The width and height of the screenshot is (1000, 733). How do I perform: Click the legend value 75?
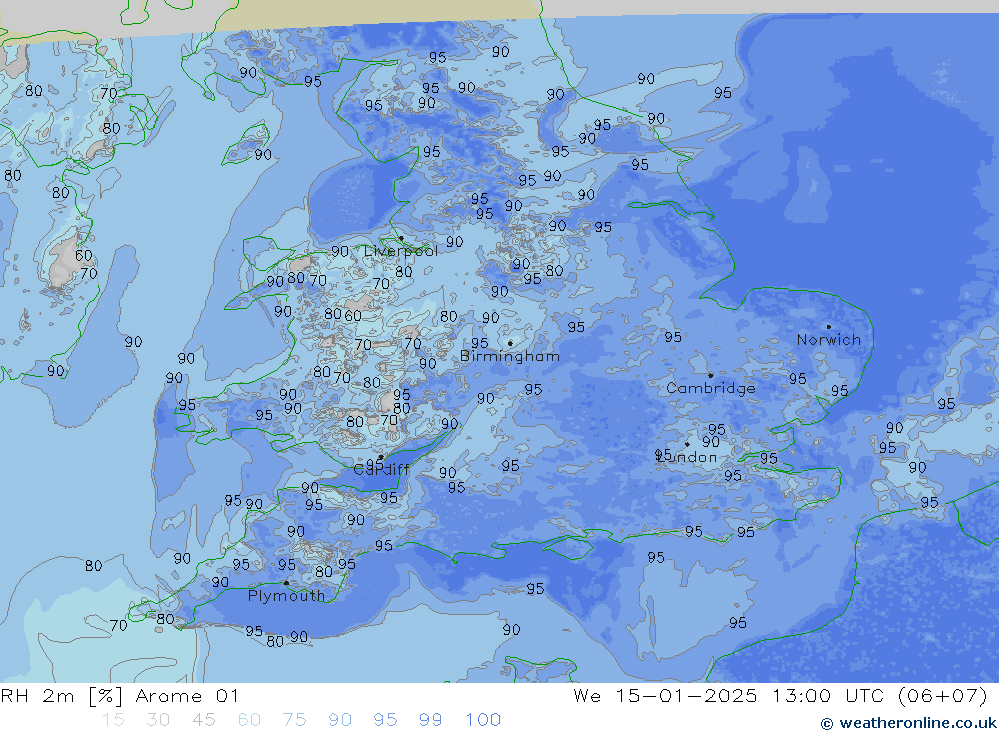pos(295,720)
